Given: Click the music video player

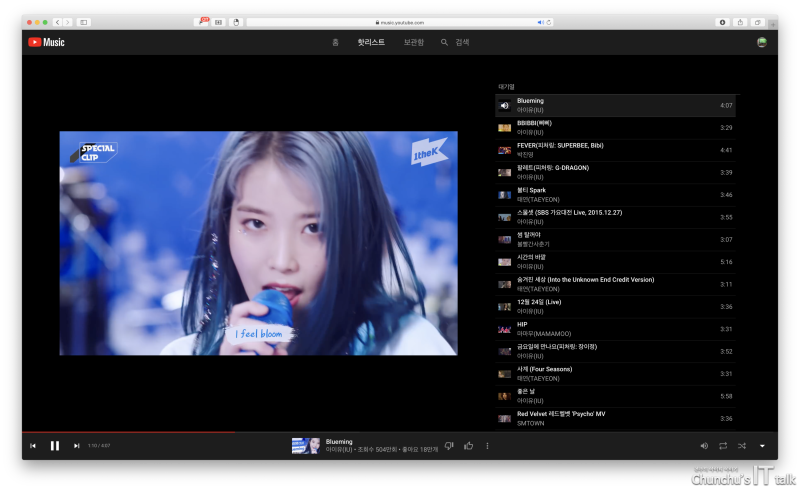Looking at the screenshot, I should point(259,243).
